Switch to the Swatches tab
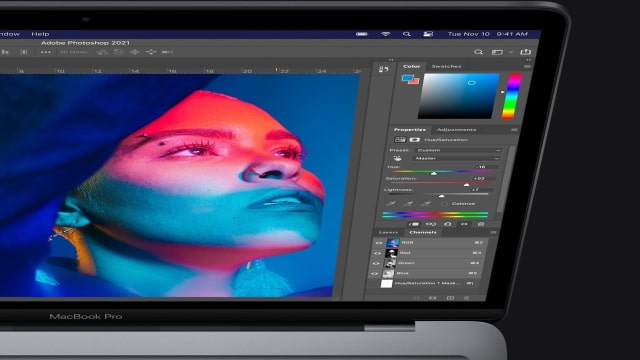 tap(446, 66)
